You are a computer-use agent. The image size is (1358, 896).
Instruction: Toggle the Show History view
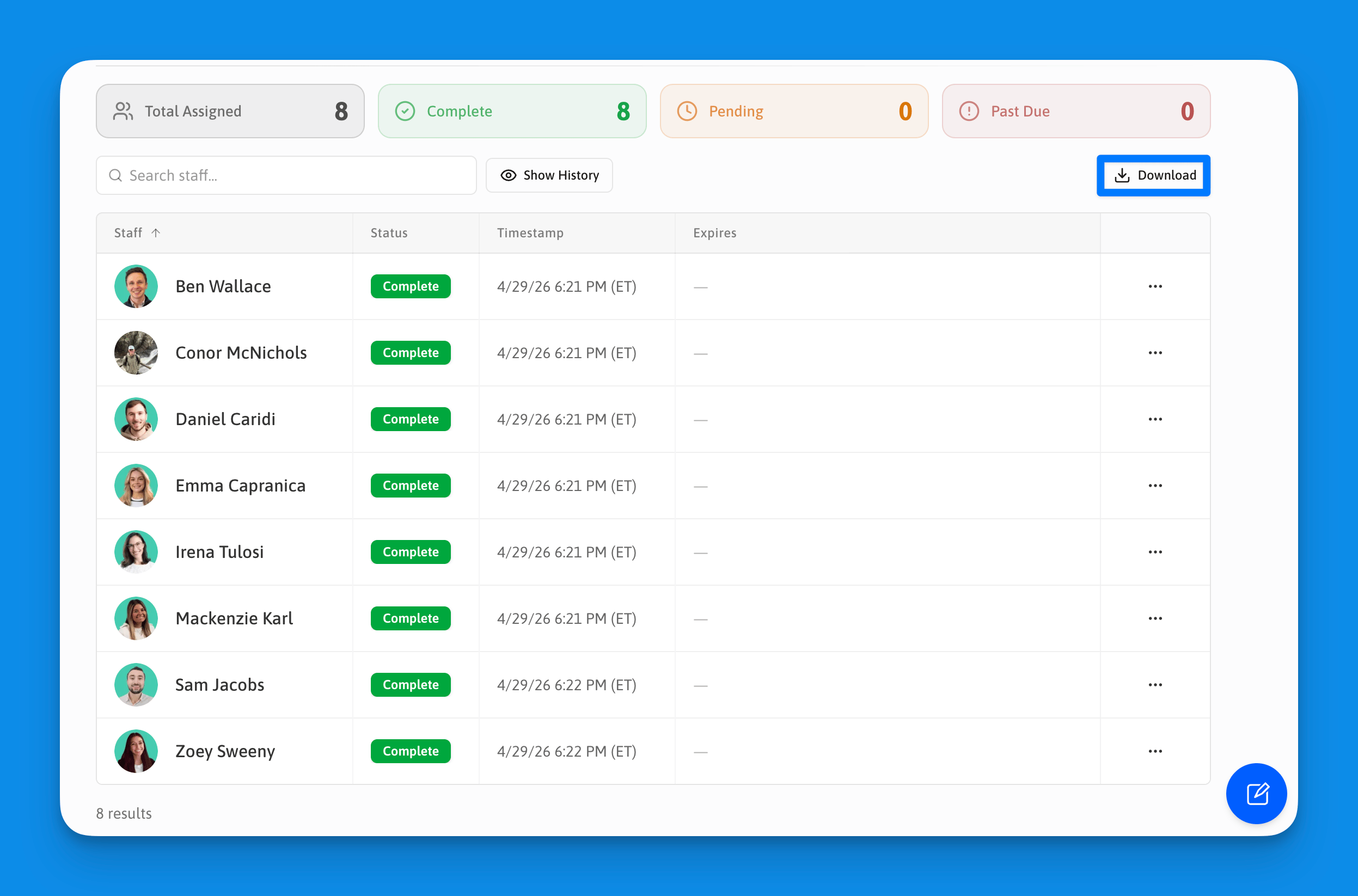click(549, 175)
